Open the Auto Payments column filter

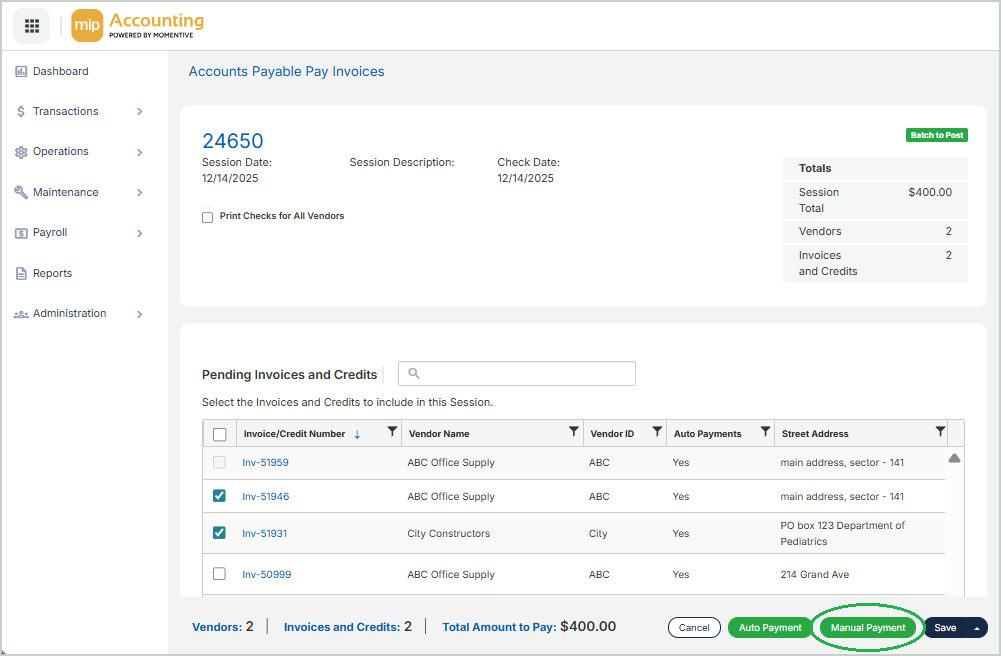(765, 432)
